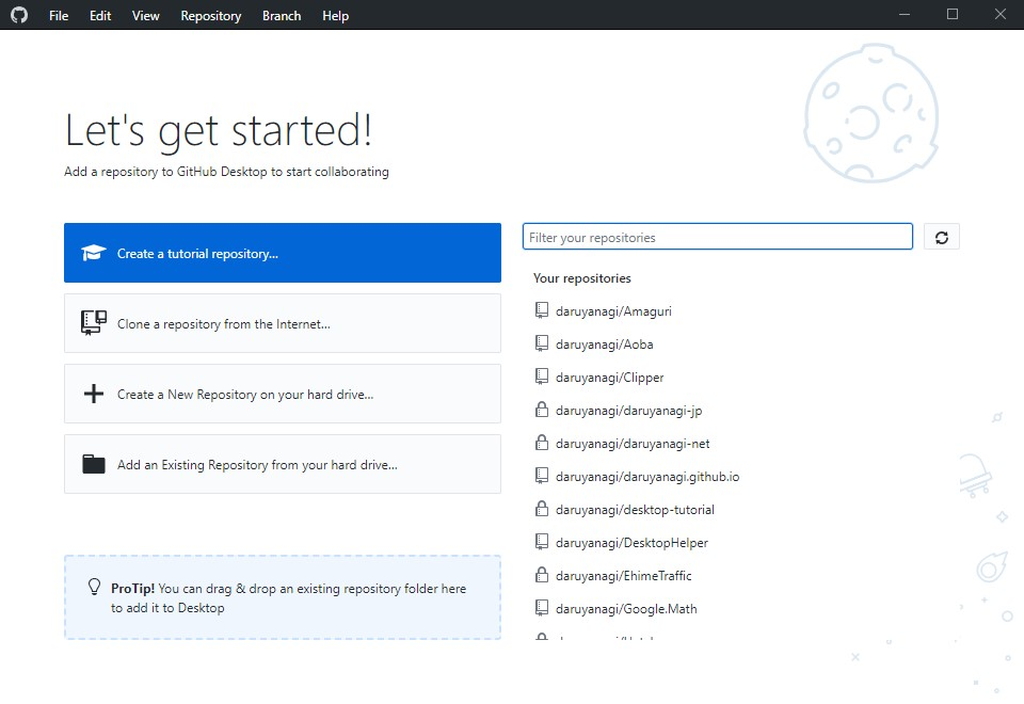Open the View menu
The image size is (1024, 704).
click(x=145, y=15)
